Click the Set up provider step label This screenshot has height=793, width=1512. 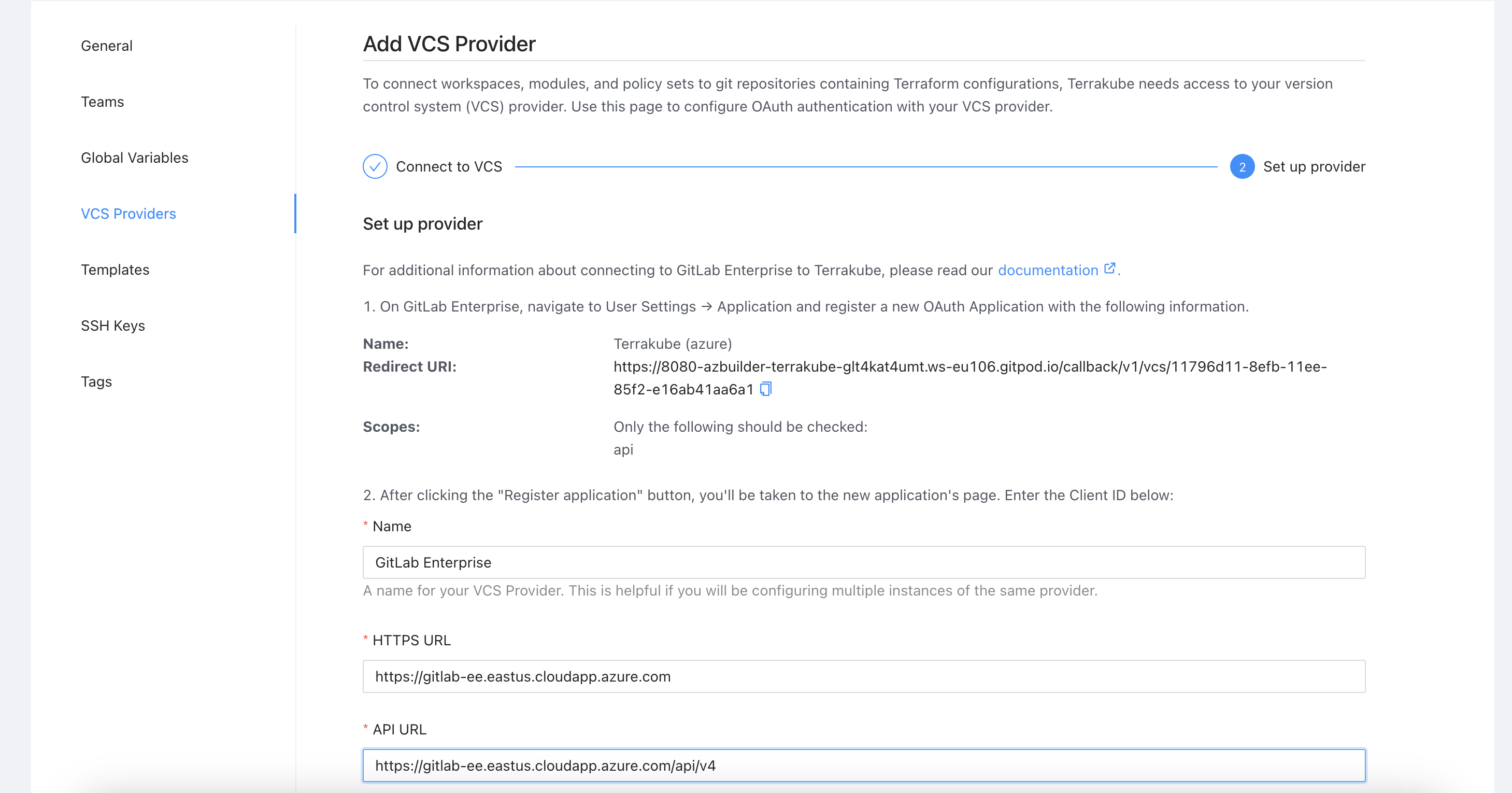(x=1314, y=167)
